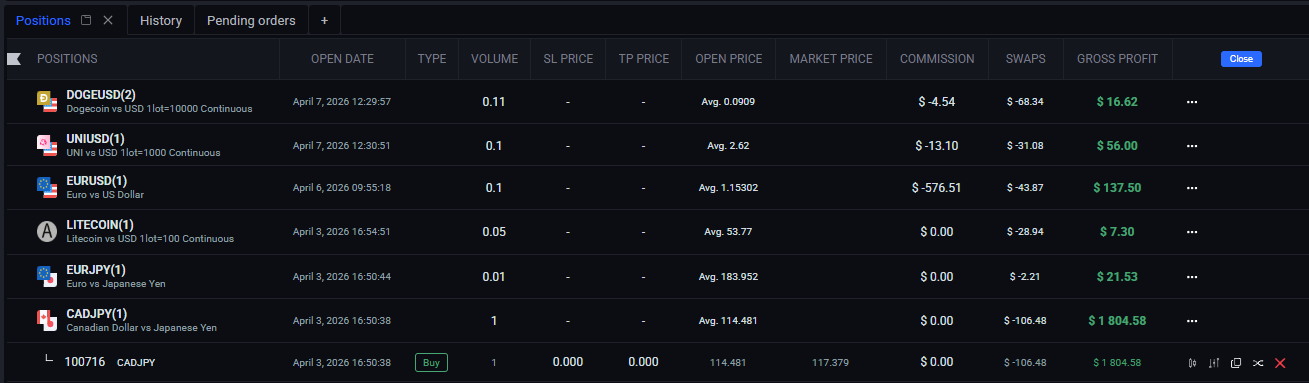Image resolution: width=1309 pixels, height=383 pixels.
Task: Collapse the CADJPY(1) position group
Action: tap(96, 314)
